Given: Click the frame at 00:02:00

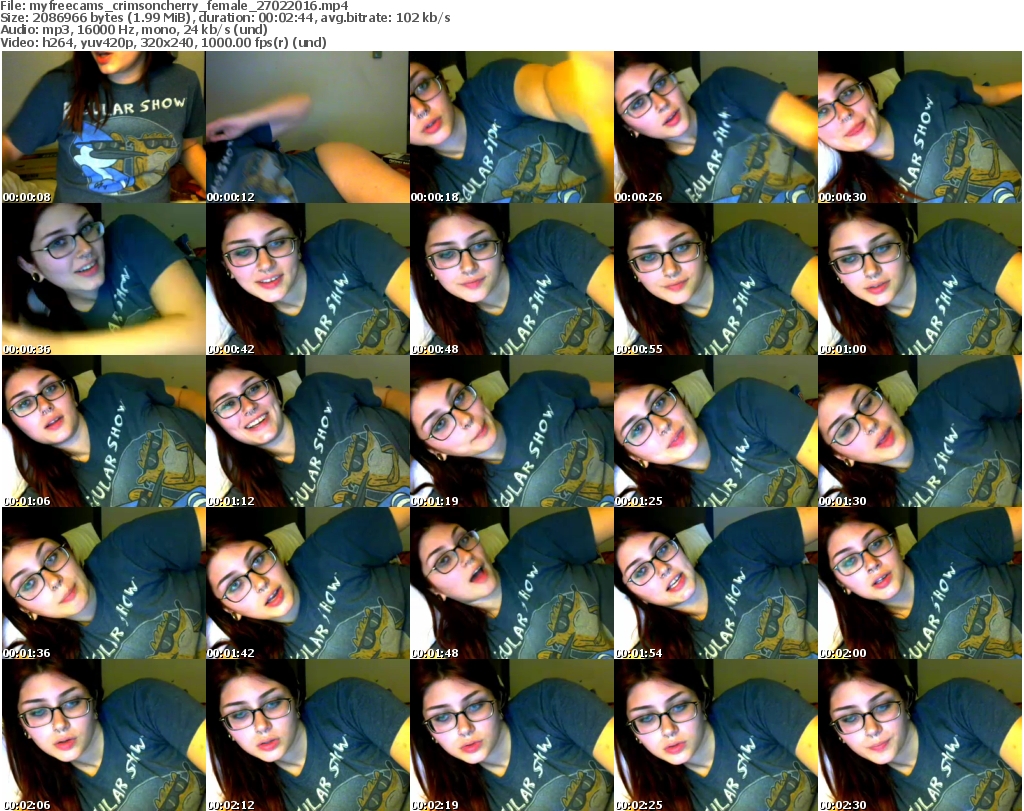Looking at the screenshot, I should coord(919,583).
